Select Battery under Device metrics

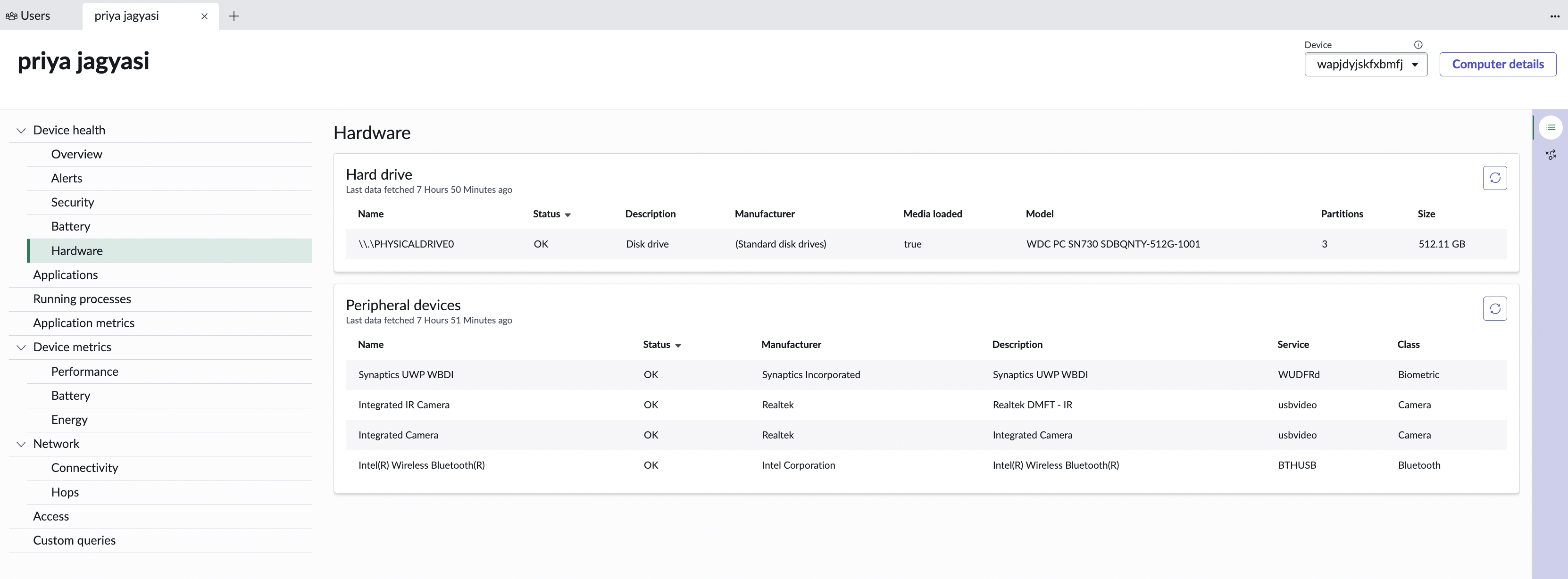click(169, 396)
